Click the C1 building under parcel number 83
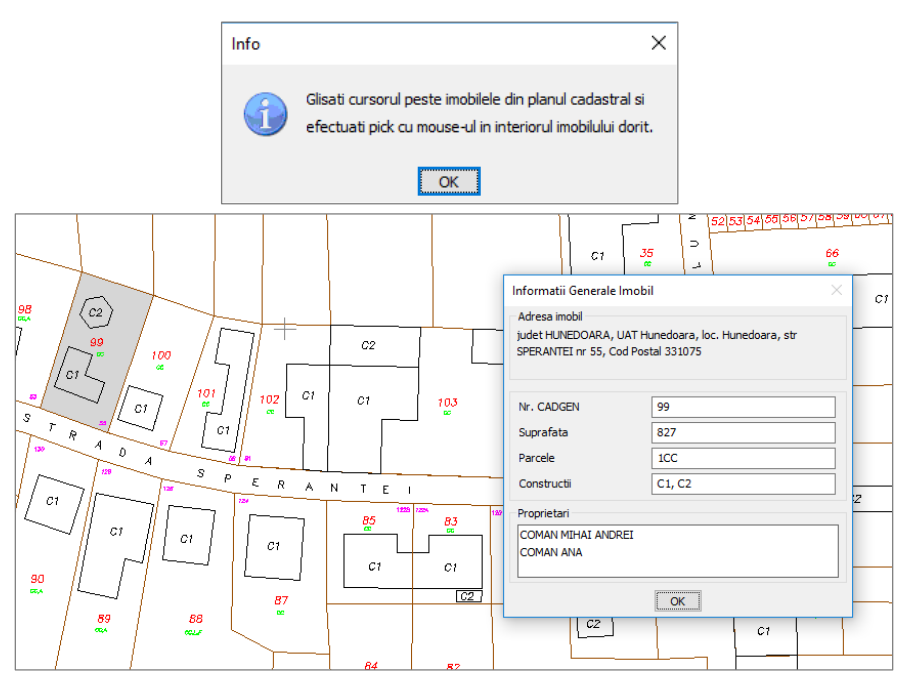 pyautogui.click(x=450, y=567)
